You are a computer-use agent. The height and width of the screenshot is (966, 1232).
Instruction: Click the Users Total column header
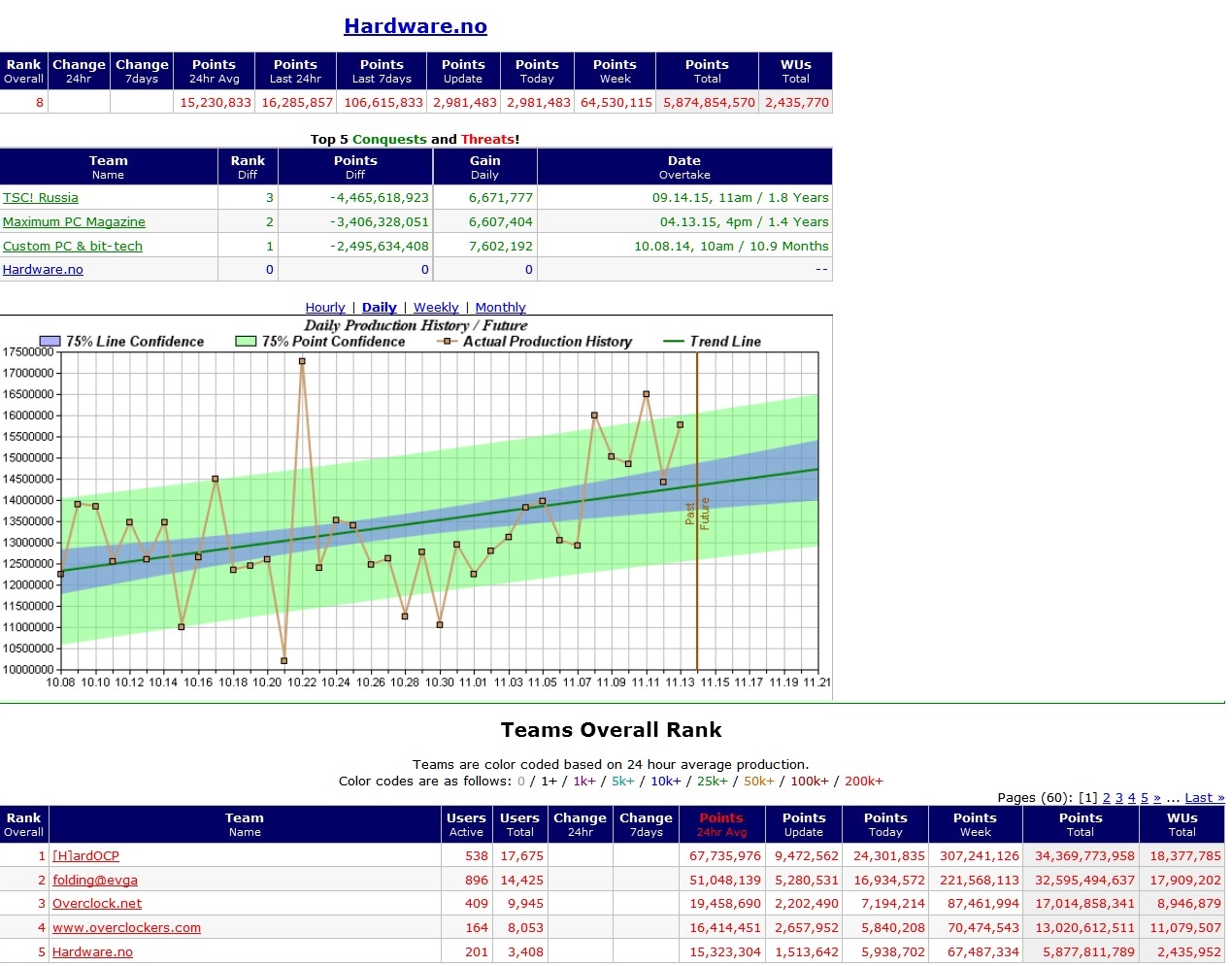click(519, 824)
